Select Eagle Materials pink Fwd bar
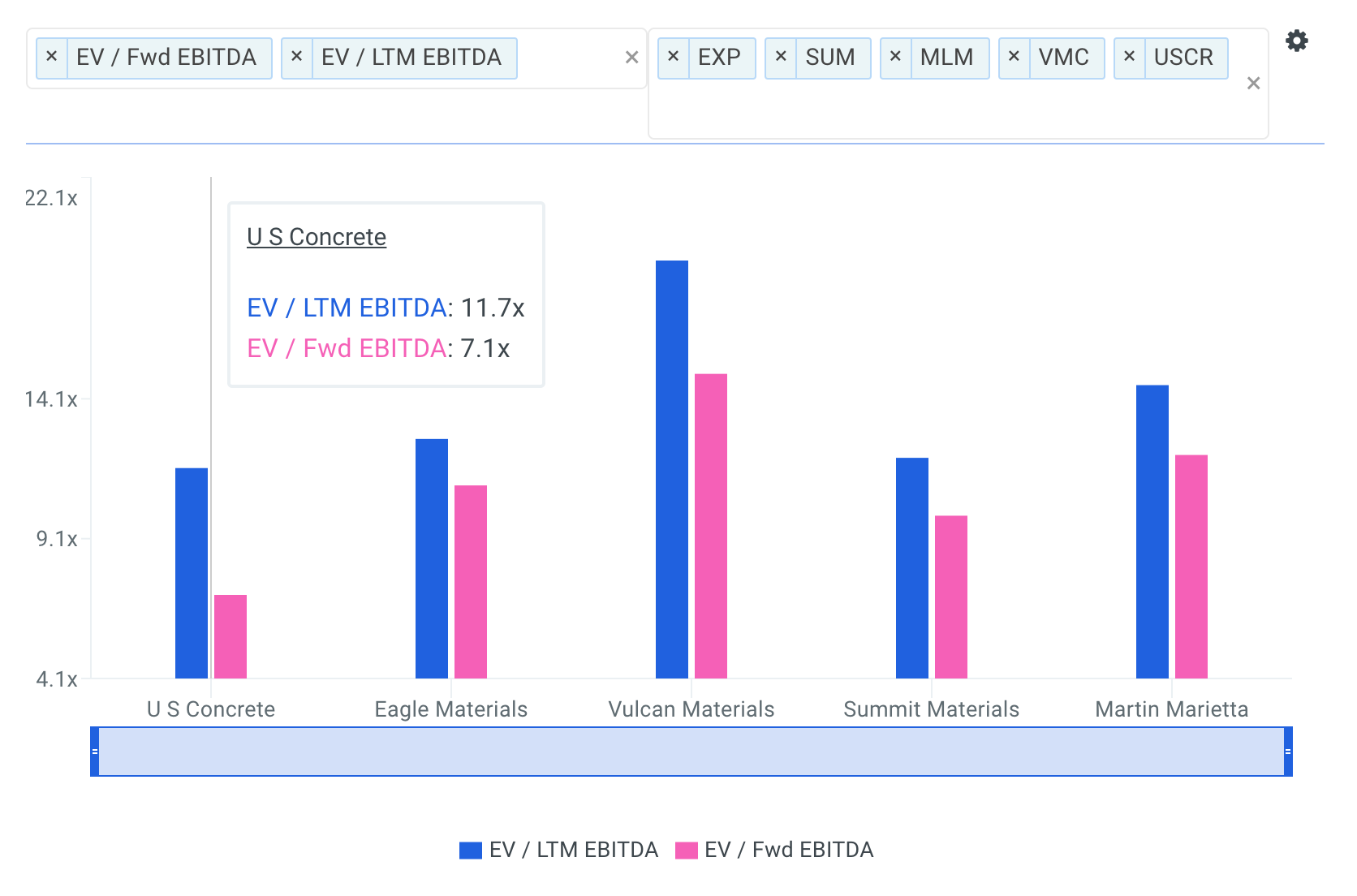The image size is (1357, 896). coord(471,582)
